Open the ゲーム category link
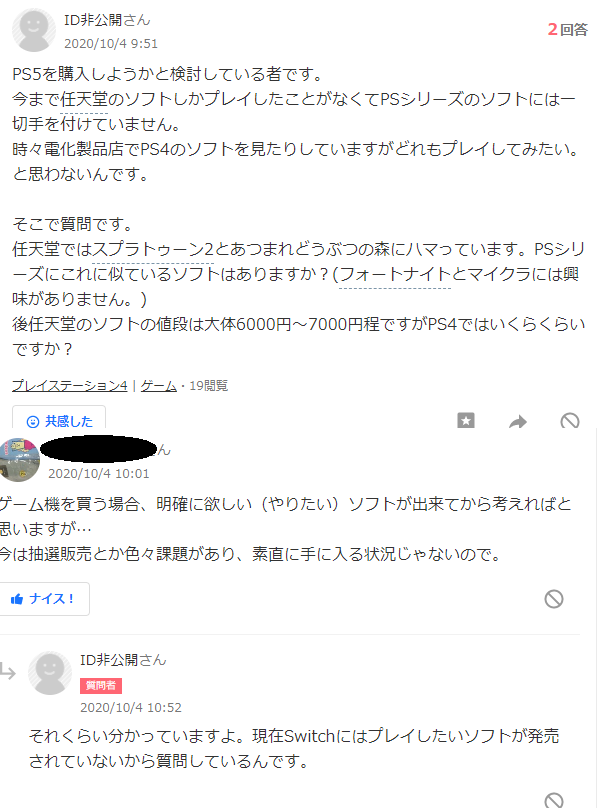 pyautogui.click(x=159, y=385)
